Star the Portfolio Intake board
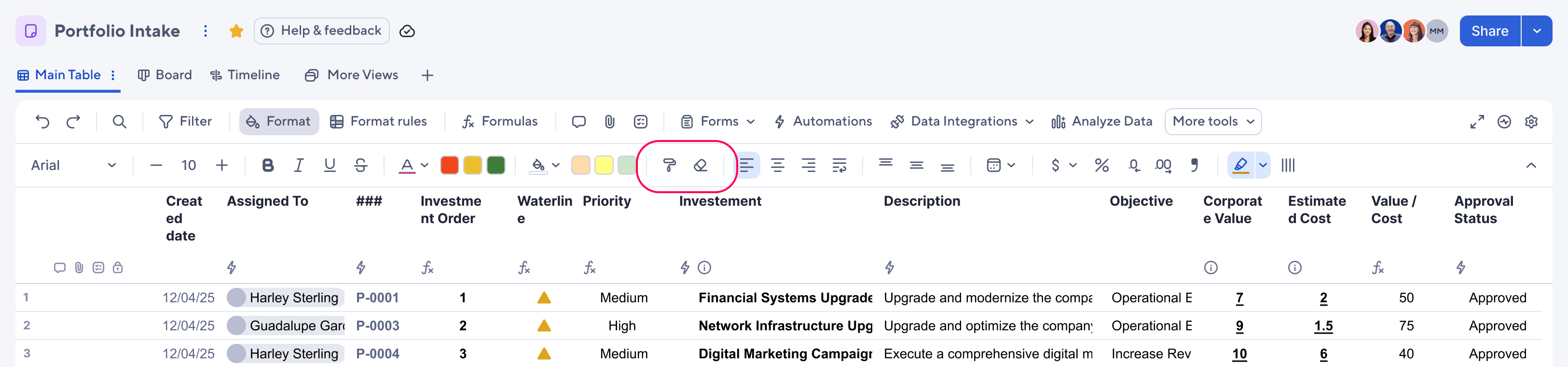Screen dimensions: 1568x367 [236, 30]
